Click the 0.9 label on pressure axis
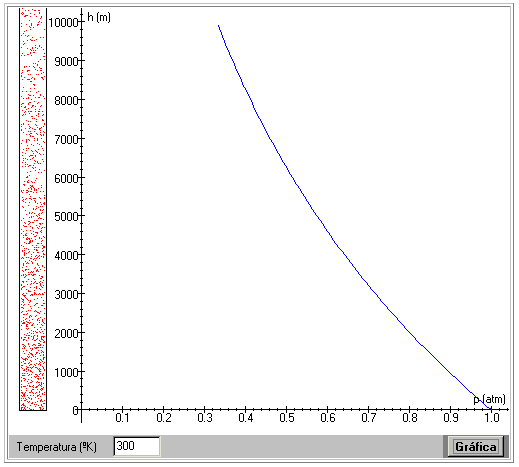The image size is (519, 467). pyautogui.click(x=451, y=418)
